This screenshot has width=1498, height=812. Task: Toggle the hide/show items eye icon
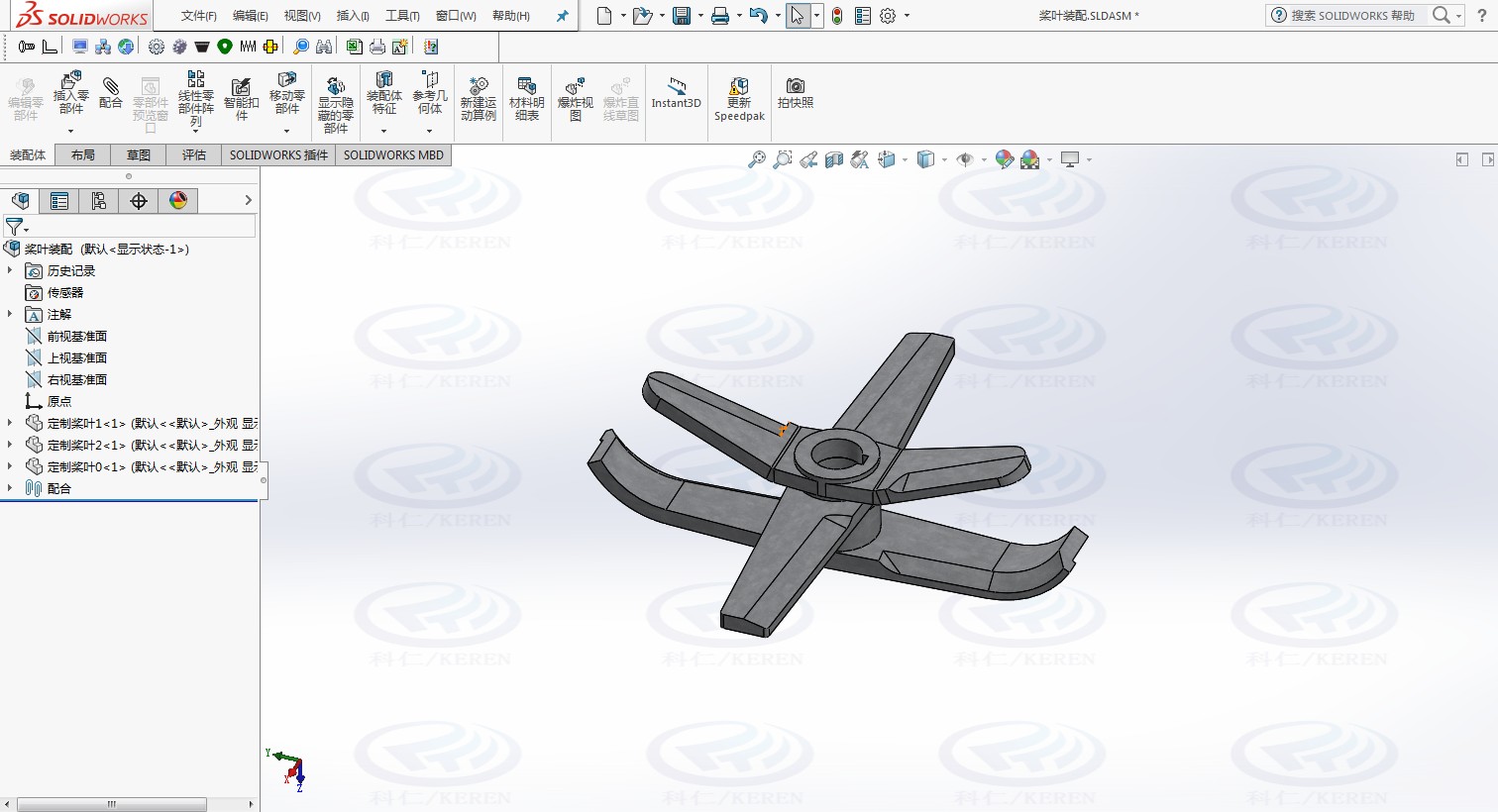pos(965,159)
